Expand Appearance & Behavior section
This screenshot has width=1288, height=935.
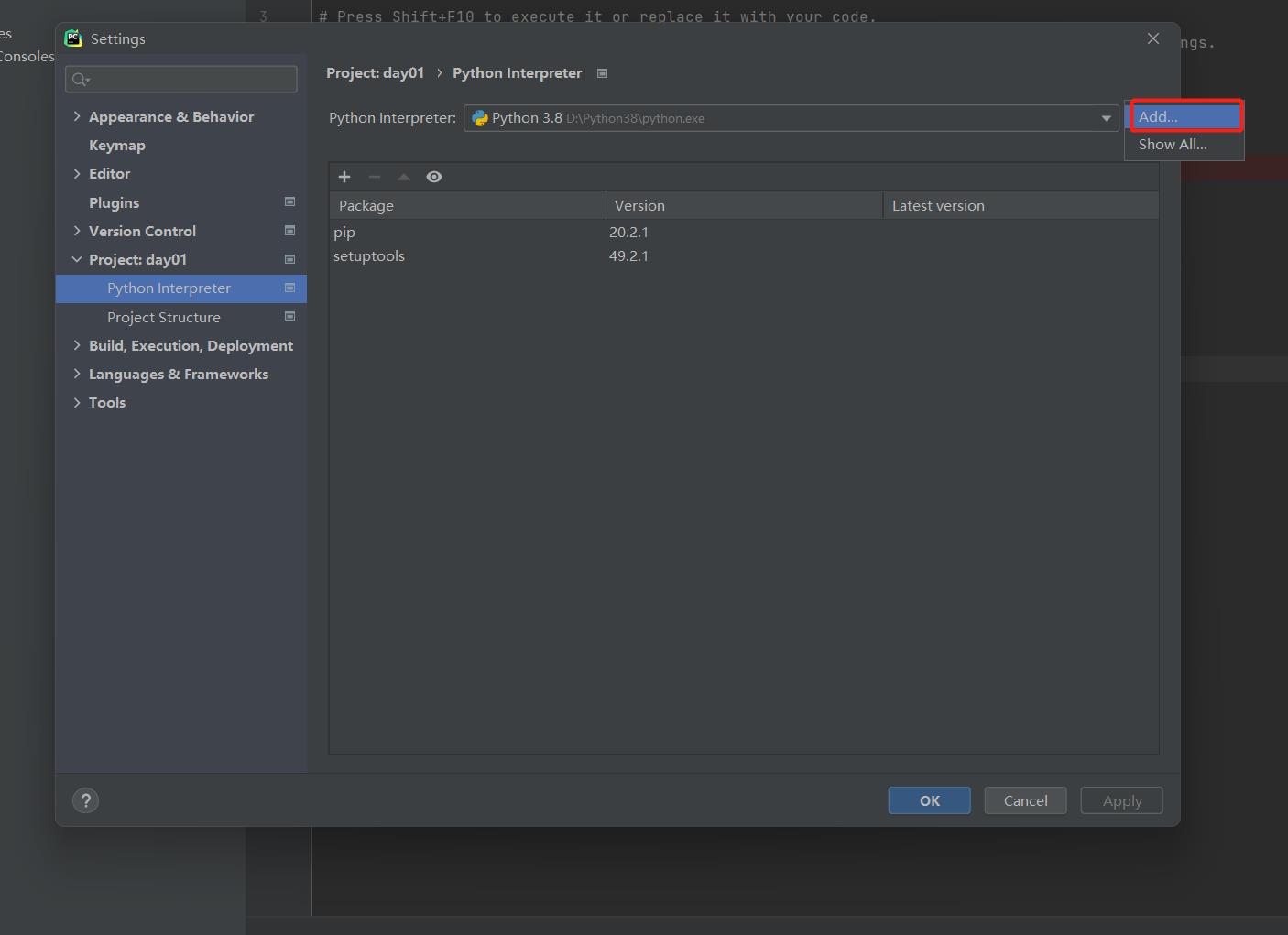[77, 116]
